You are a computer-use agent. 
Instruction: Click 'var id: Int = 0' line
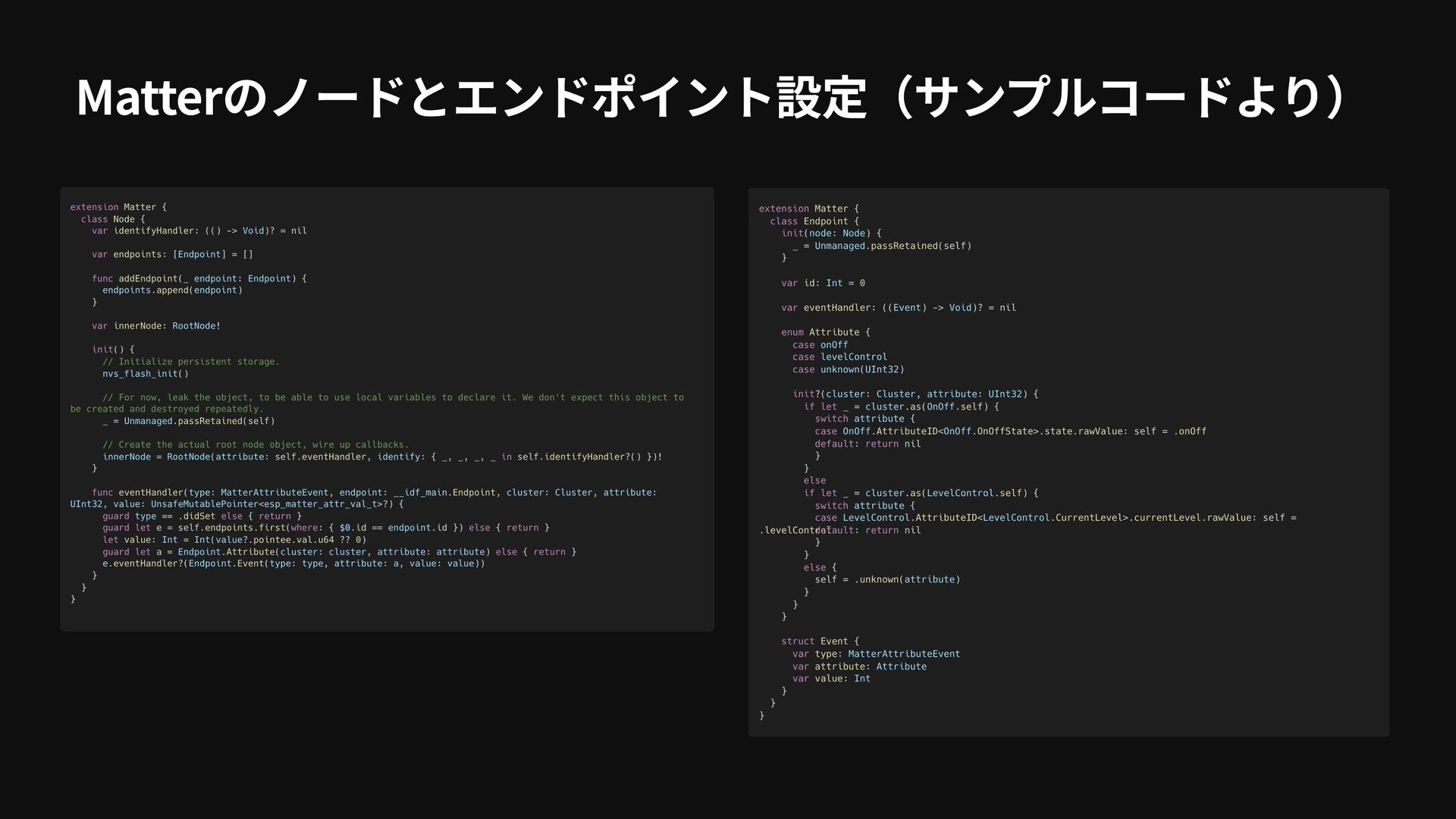tap(823, 283)
